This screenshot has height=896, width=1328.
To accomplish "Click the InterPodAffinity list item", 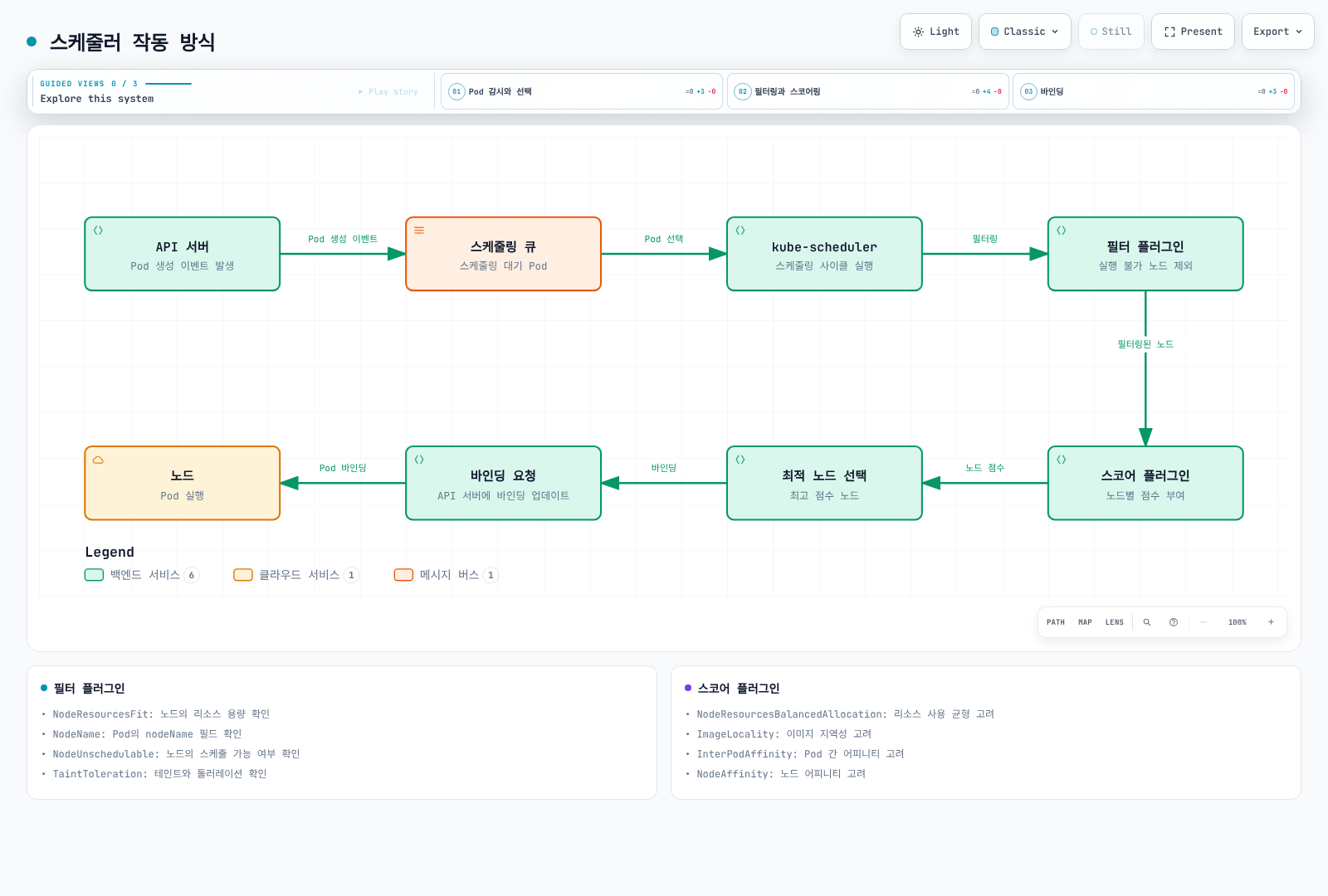I will [800, 754].
